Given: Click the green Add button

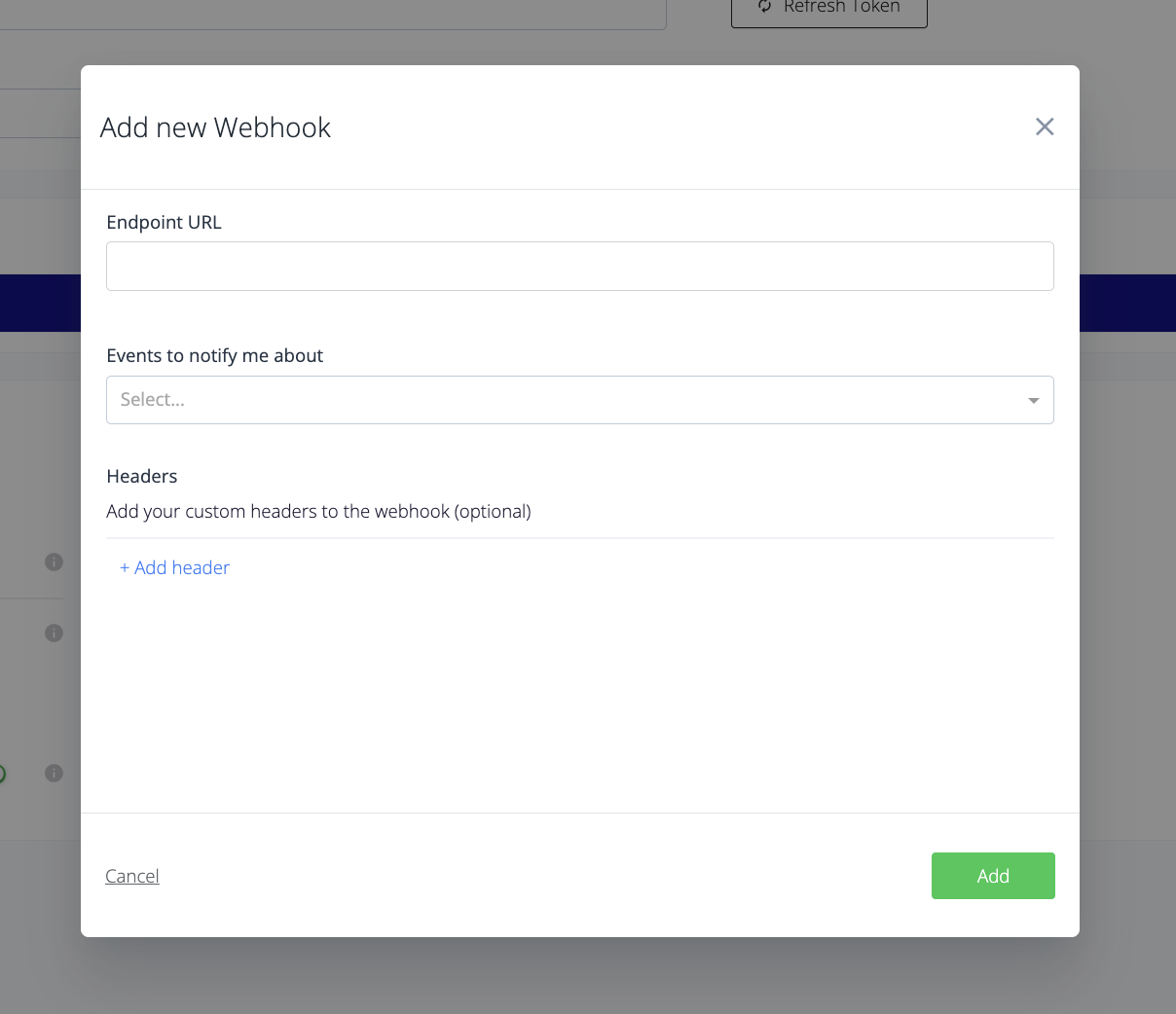Looking at the screenshot, I should [992, 876].
